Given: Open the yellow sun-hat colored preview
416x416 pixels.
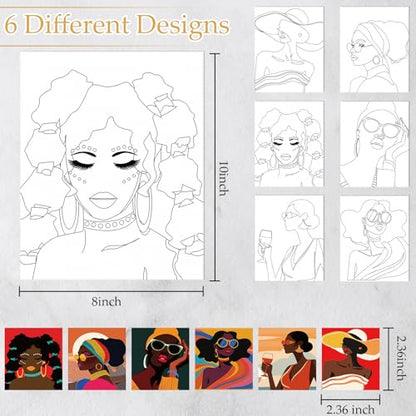Looking at the screenshot, I should 351,359.
